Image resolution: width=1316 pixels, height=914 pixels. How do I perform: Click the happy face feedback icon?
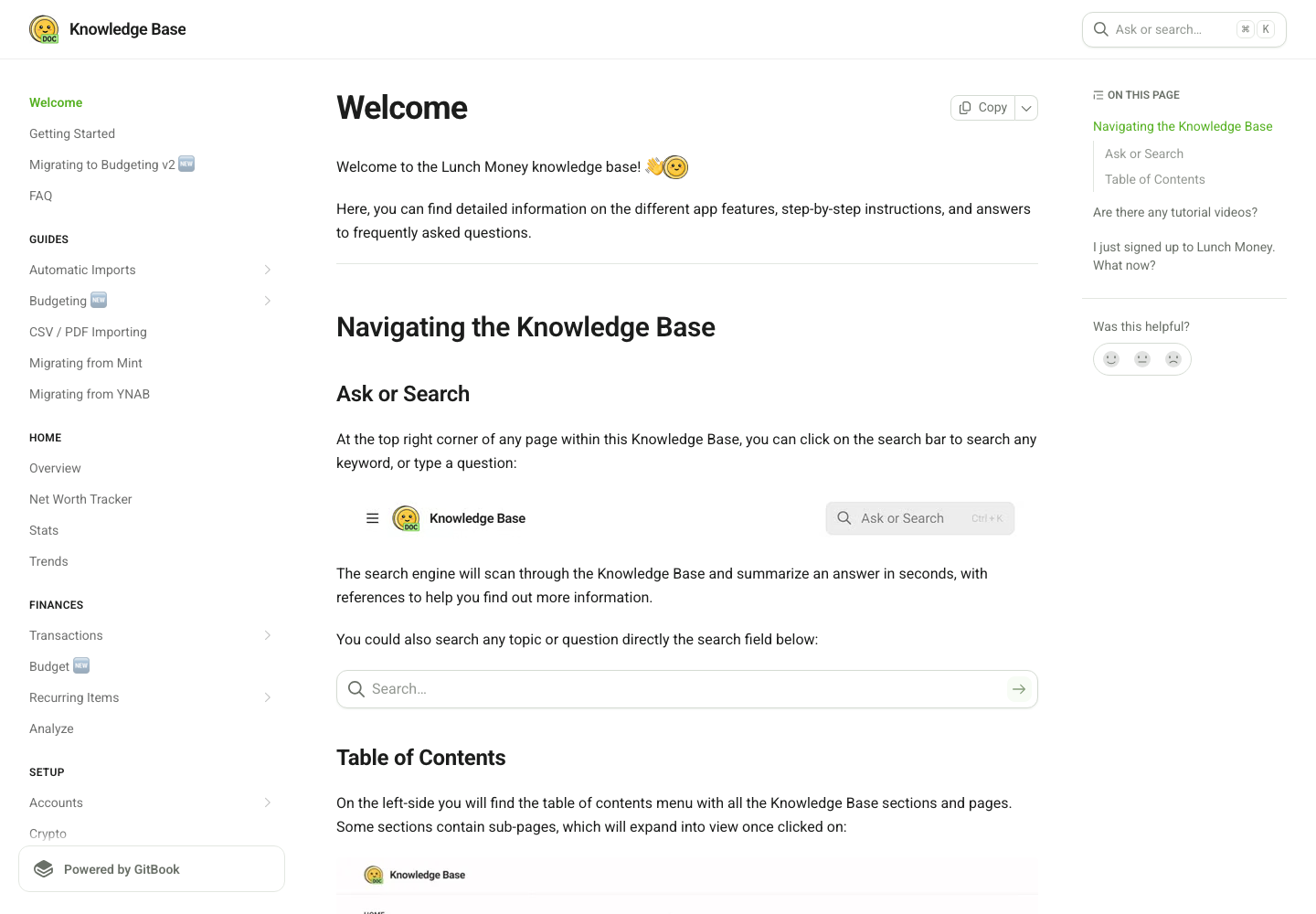click(1111, 359)
